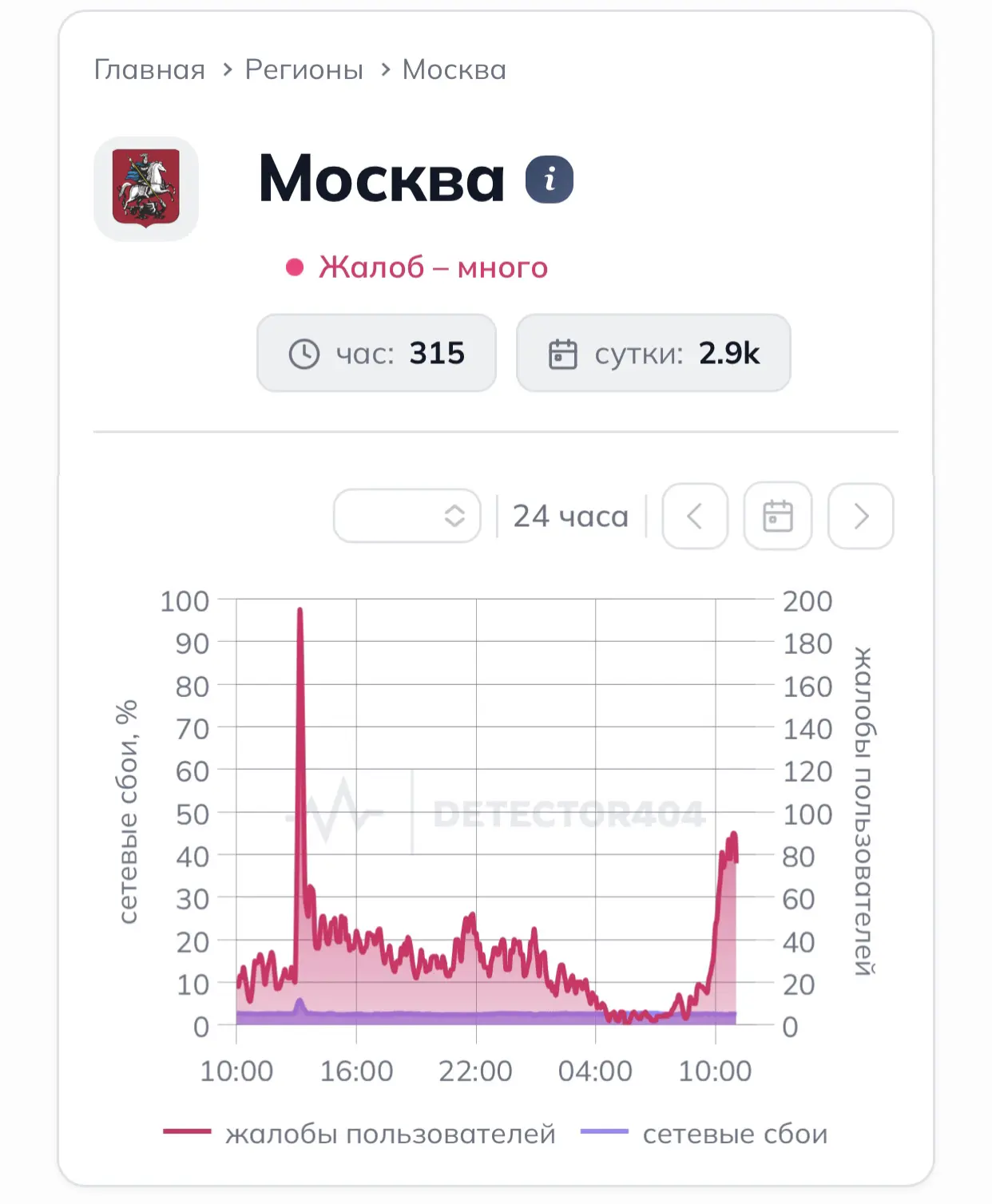
Task: Open the empty dropdown selector above chart
Action: point(407,516)
